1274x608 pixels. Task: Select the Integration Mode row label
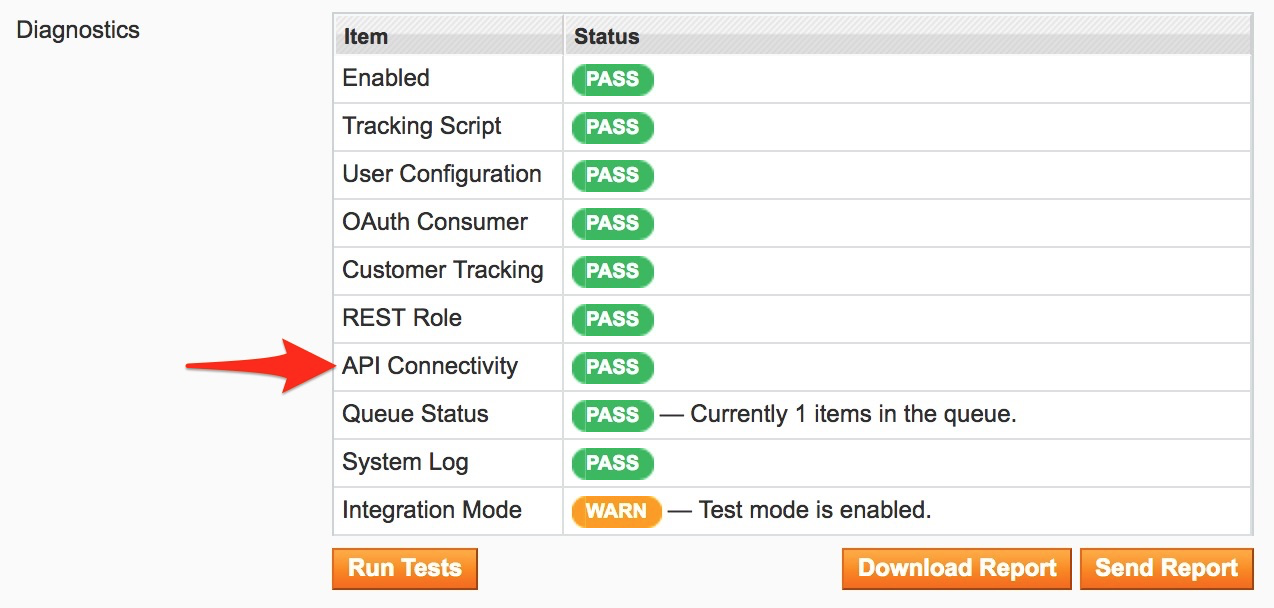click(432, 510)
